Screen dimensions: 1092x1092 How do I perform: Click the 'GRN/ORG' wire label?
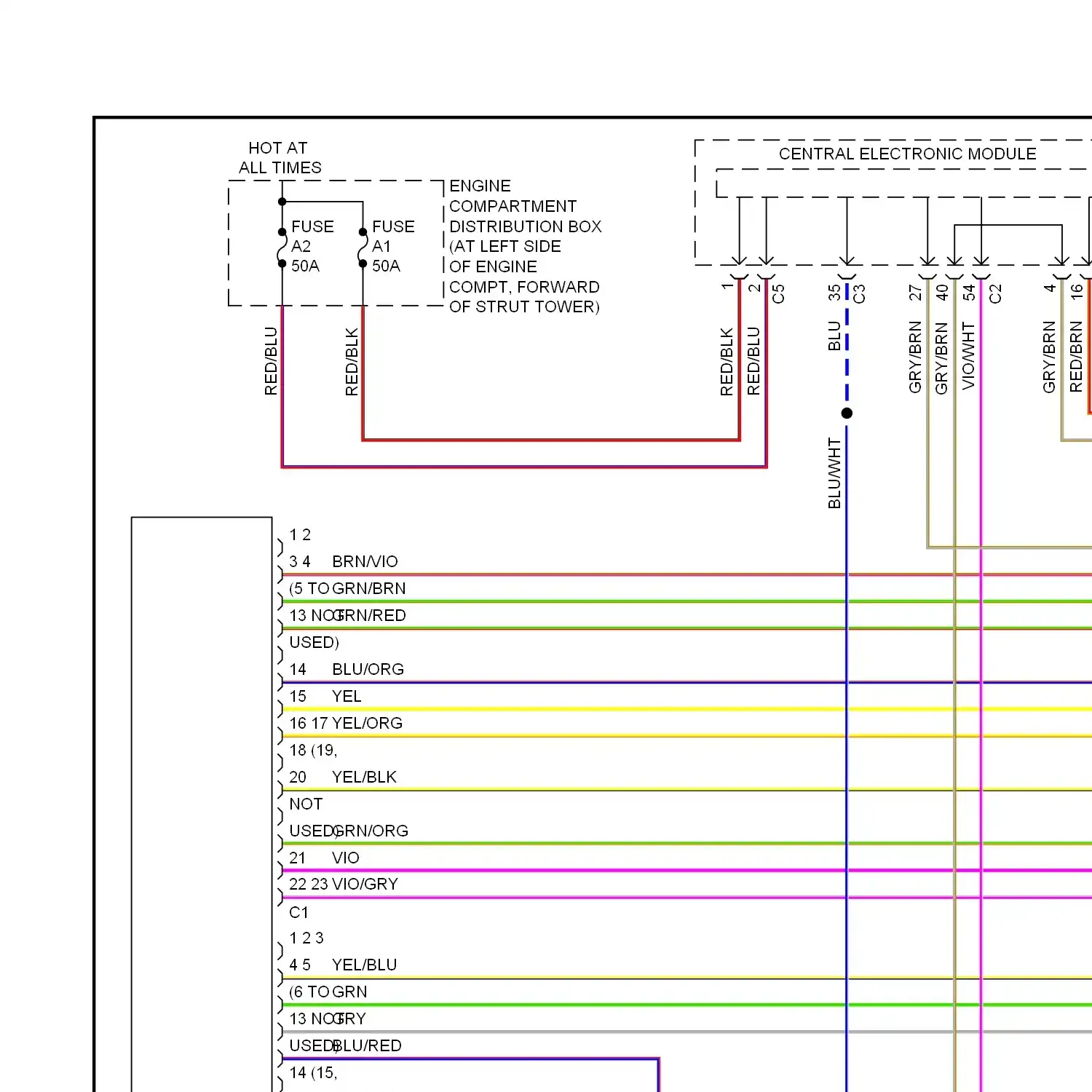pos(370,831)
